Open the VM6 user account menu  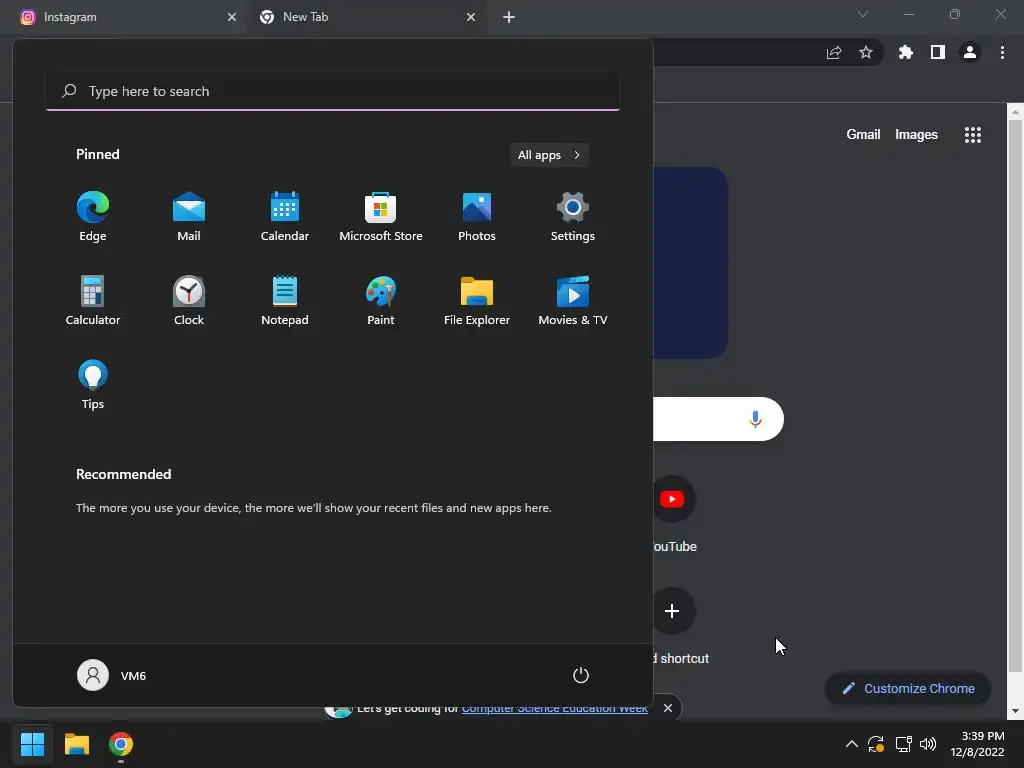[112, 675]
